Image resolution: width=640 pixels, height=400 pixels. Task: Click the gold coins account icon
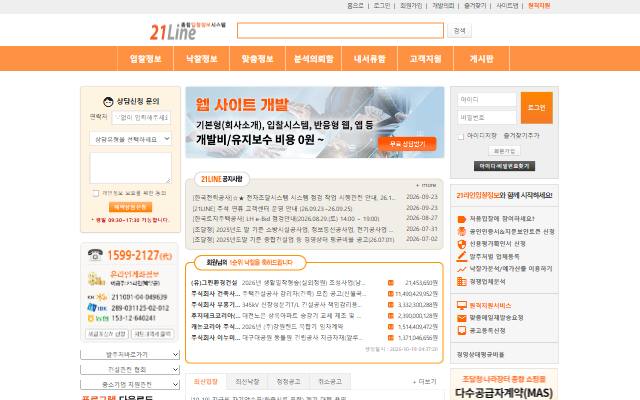96,279
